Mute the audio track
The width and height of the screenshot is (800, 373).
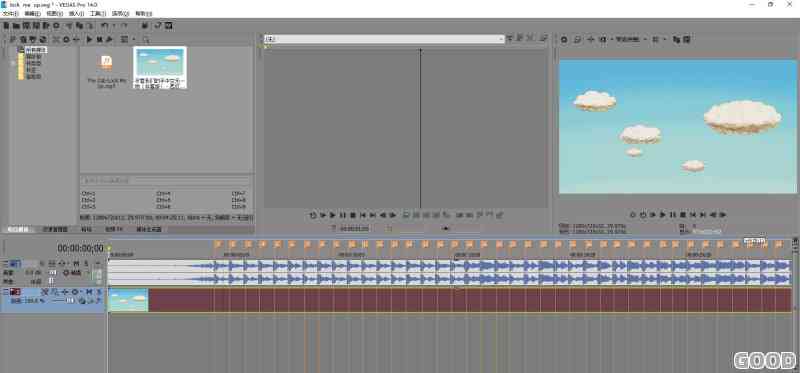(76, 263)
